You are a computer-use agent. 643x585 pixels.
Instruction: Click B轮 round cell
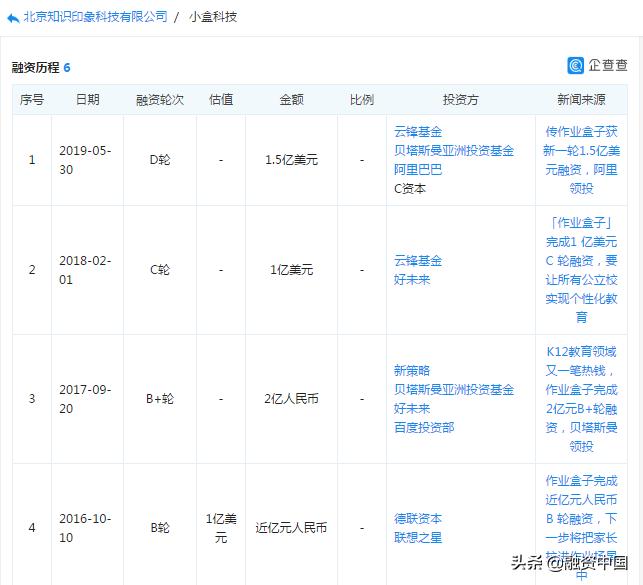pos(160,528)
